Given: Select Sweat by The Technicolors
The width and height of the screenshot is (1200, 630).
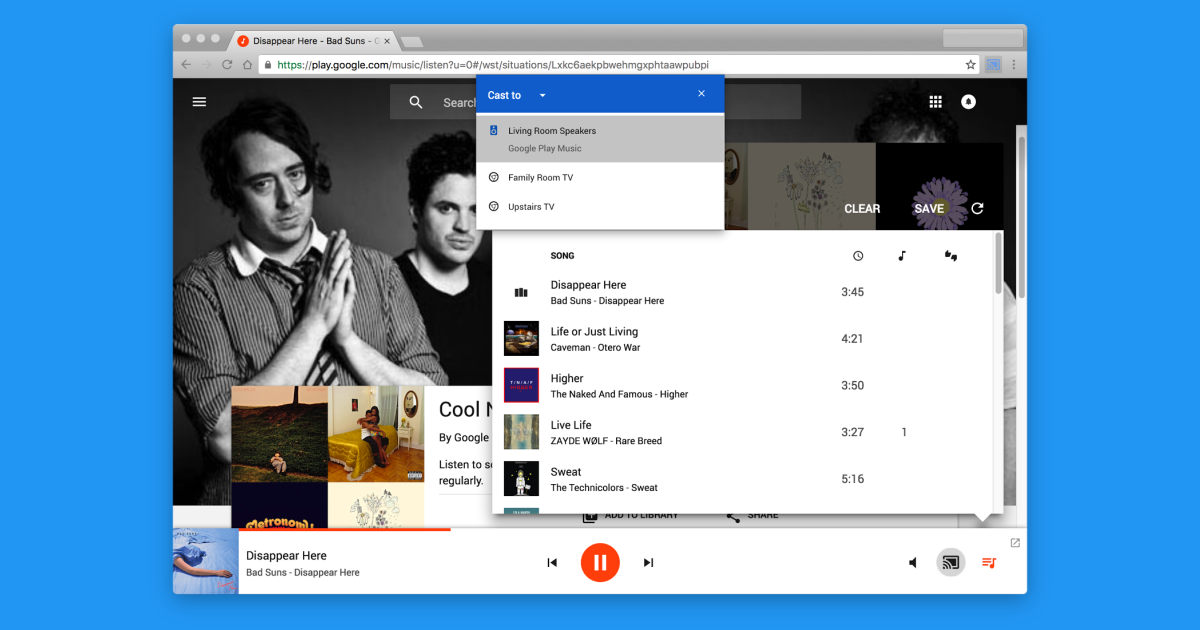Looking at the screenshot, I should pos(742,479).
